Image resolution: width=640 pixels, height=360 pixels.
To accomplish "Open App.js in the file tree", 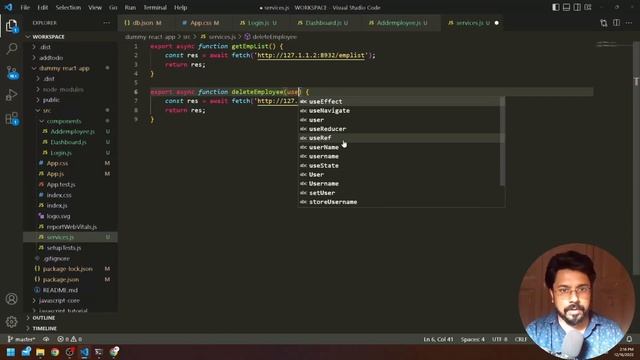I will pos(55,174).
